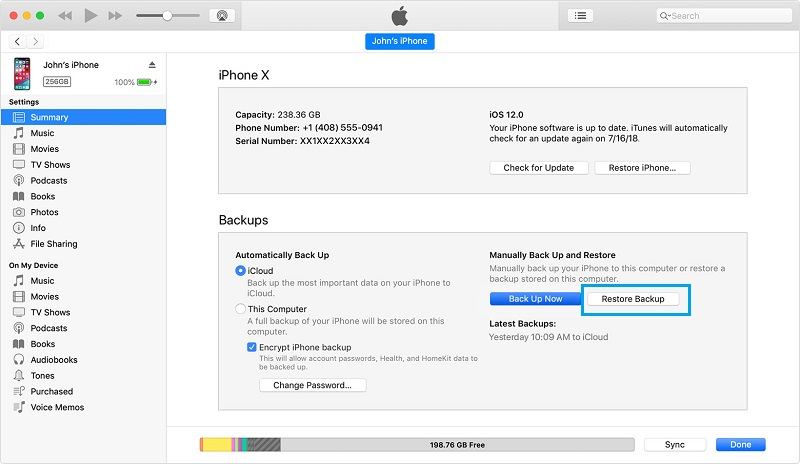Click Change Password... button

(312, 385)
